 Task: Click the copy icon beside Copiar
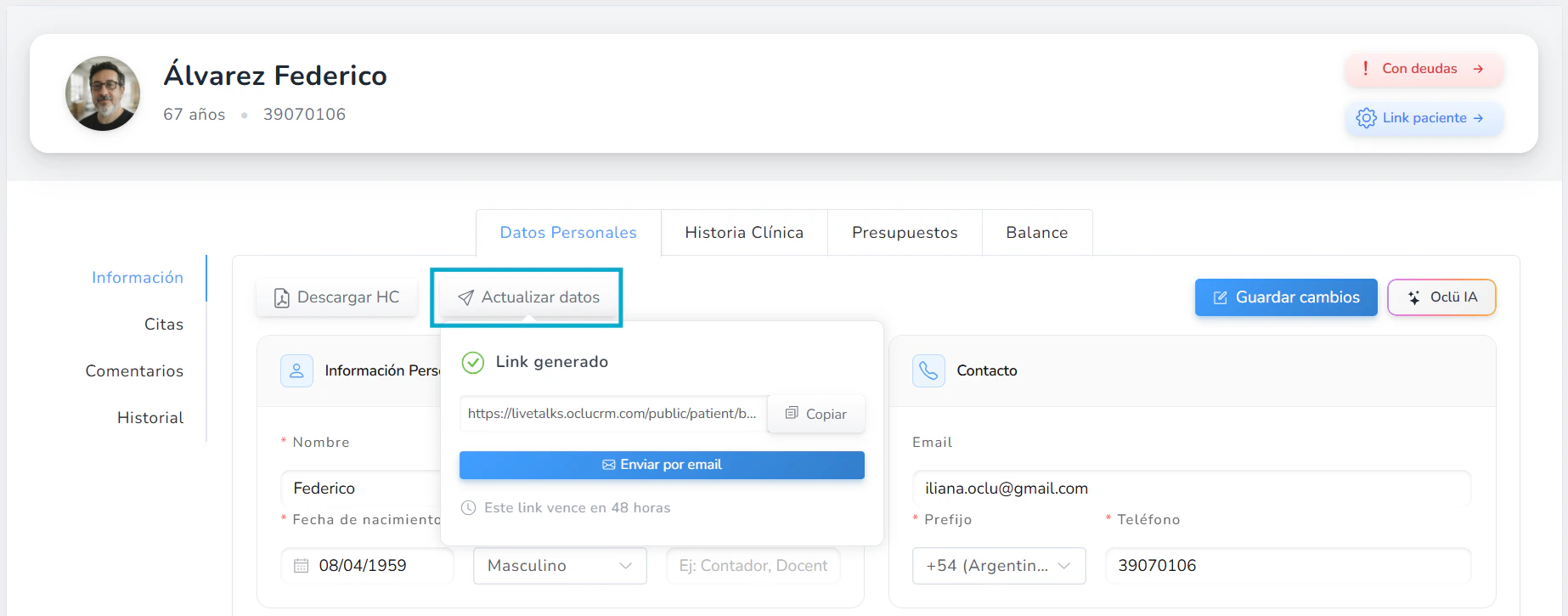(792, 413)
